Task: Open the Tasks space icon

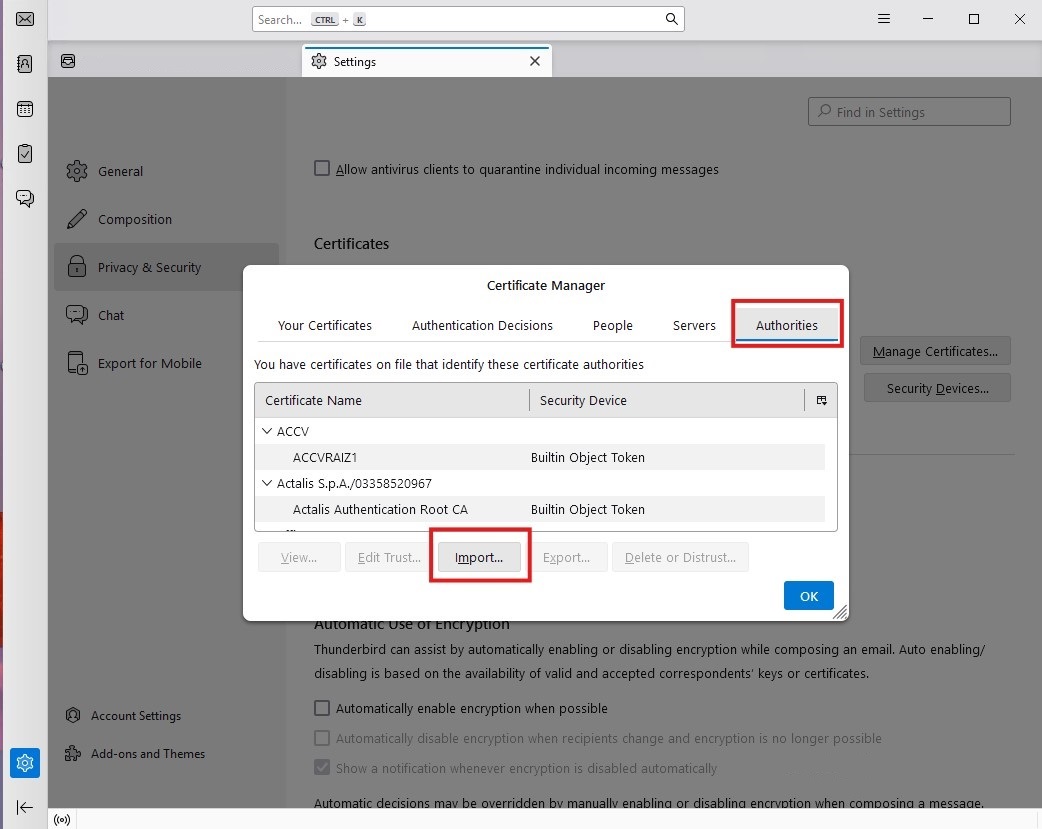Action: (25, 154)
